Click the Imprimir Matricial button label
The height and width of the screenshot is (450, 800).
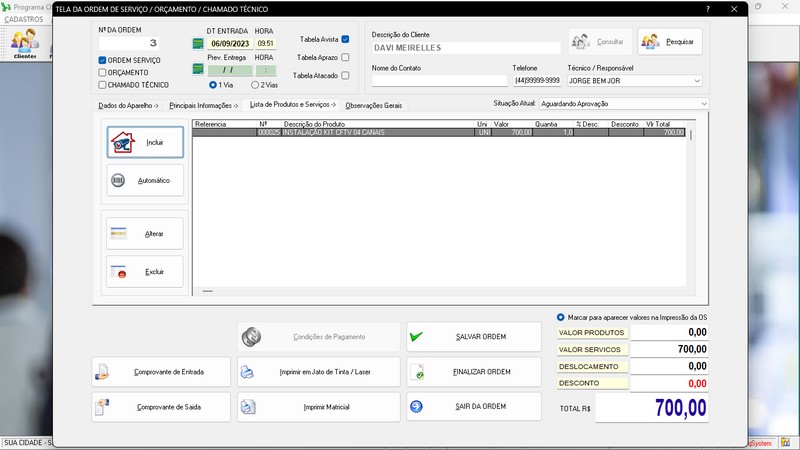[327, 407]
